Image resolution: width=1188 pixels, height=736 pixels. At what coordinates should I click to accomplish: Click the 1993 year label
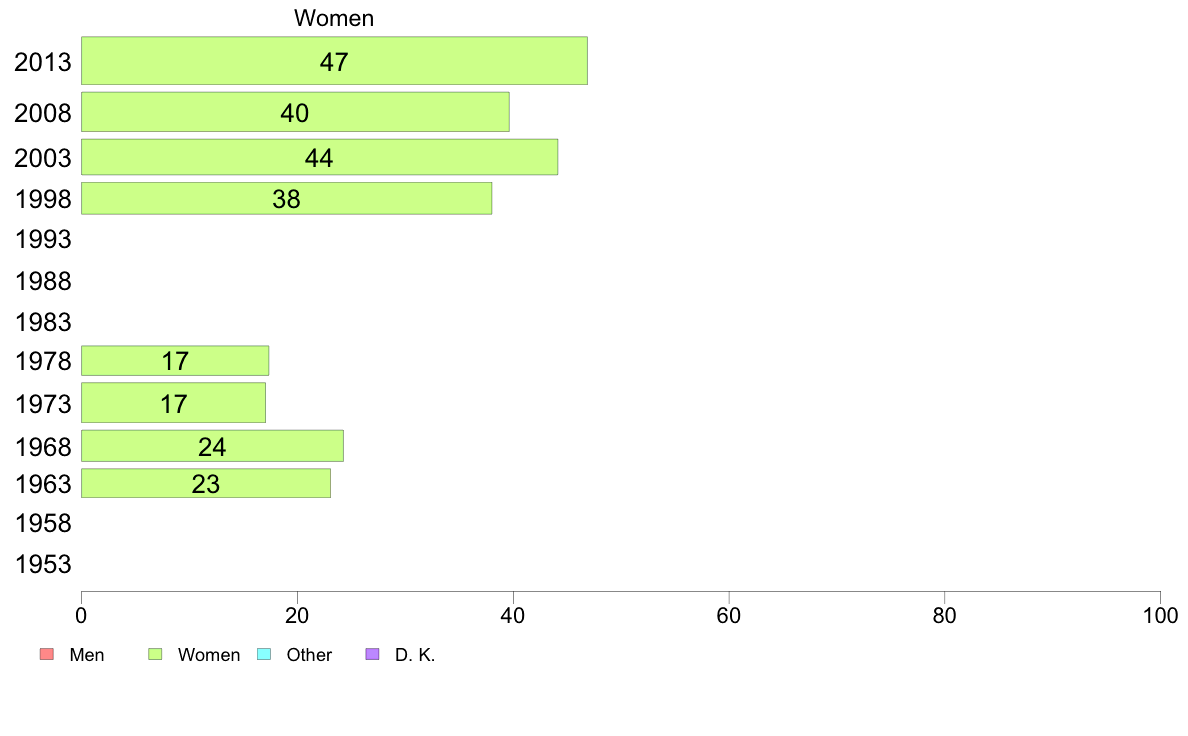pos(43,240)
